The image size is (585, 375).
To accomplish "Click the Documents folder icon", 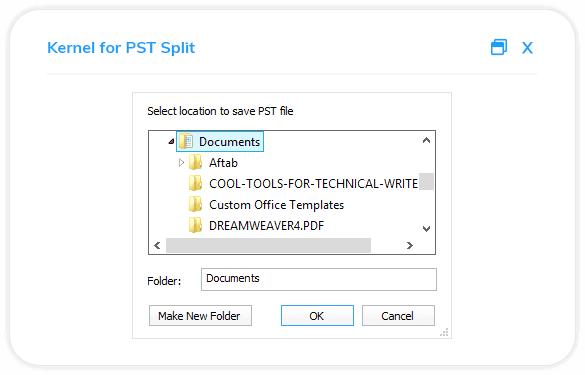I will [186, 142].
